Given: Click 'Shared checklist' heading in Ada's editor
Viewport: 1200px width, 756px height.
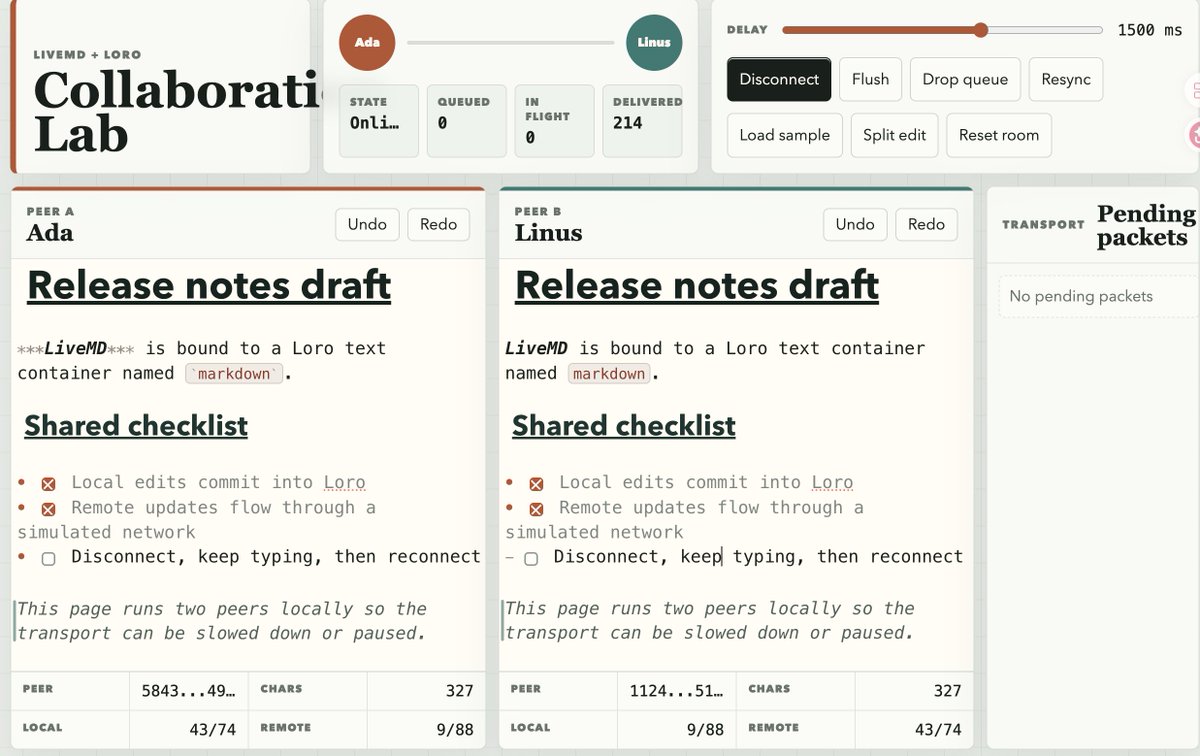Looking at the screenshot, I should tap(136, 426).
